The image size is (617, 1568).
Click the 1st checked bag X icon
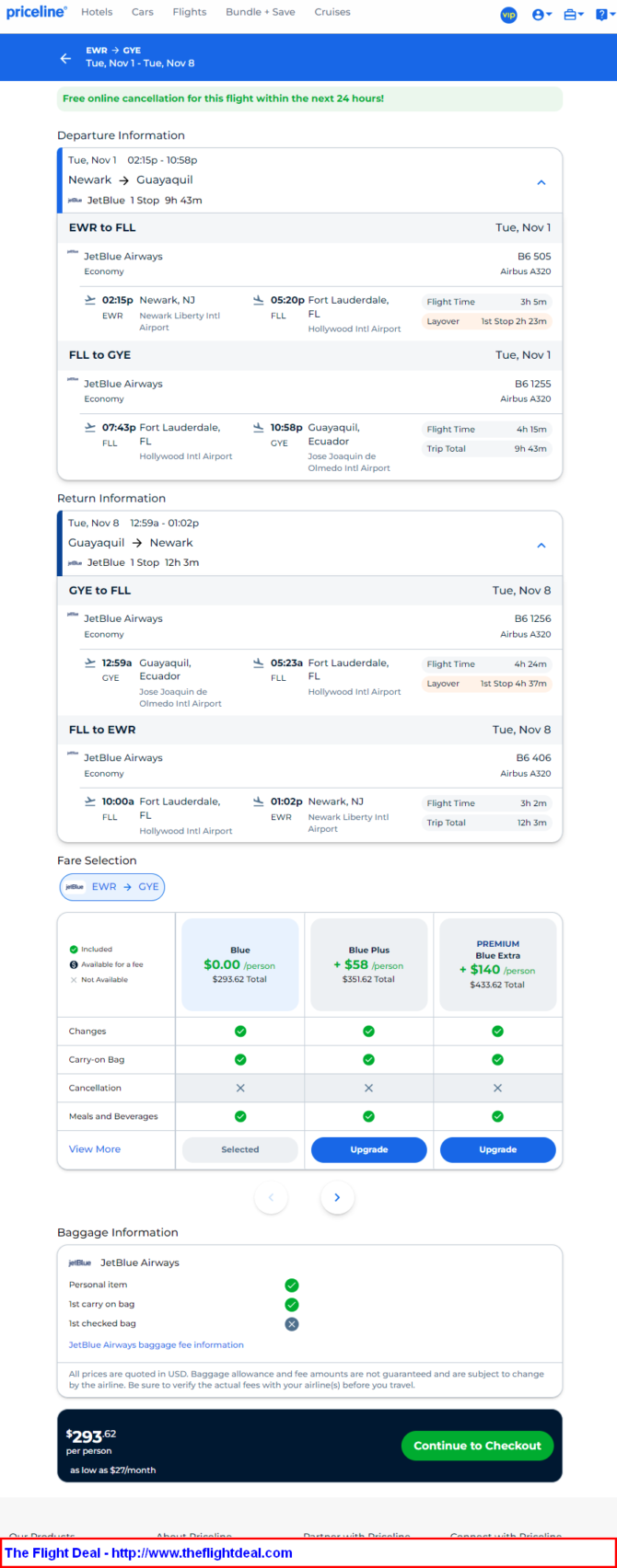292,1324
